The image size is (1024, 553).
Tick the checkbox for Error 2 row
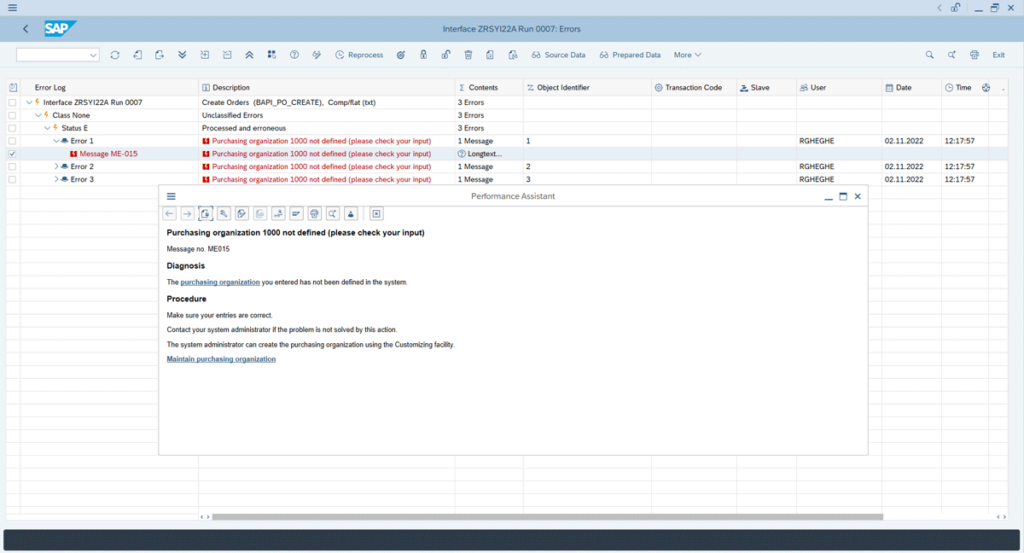(x=12, y=166)
